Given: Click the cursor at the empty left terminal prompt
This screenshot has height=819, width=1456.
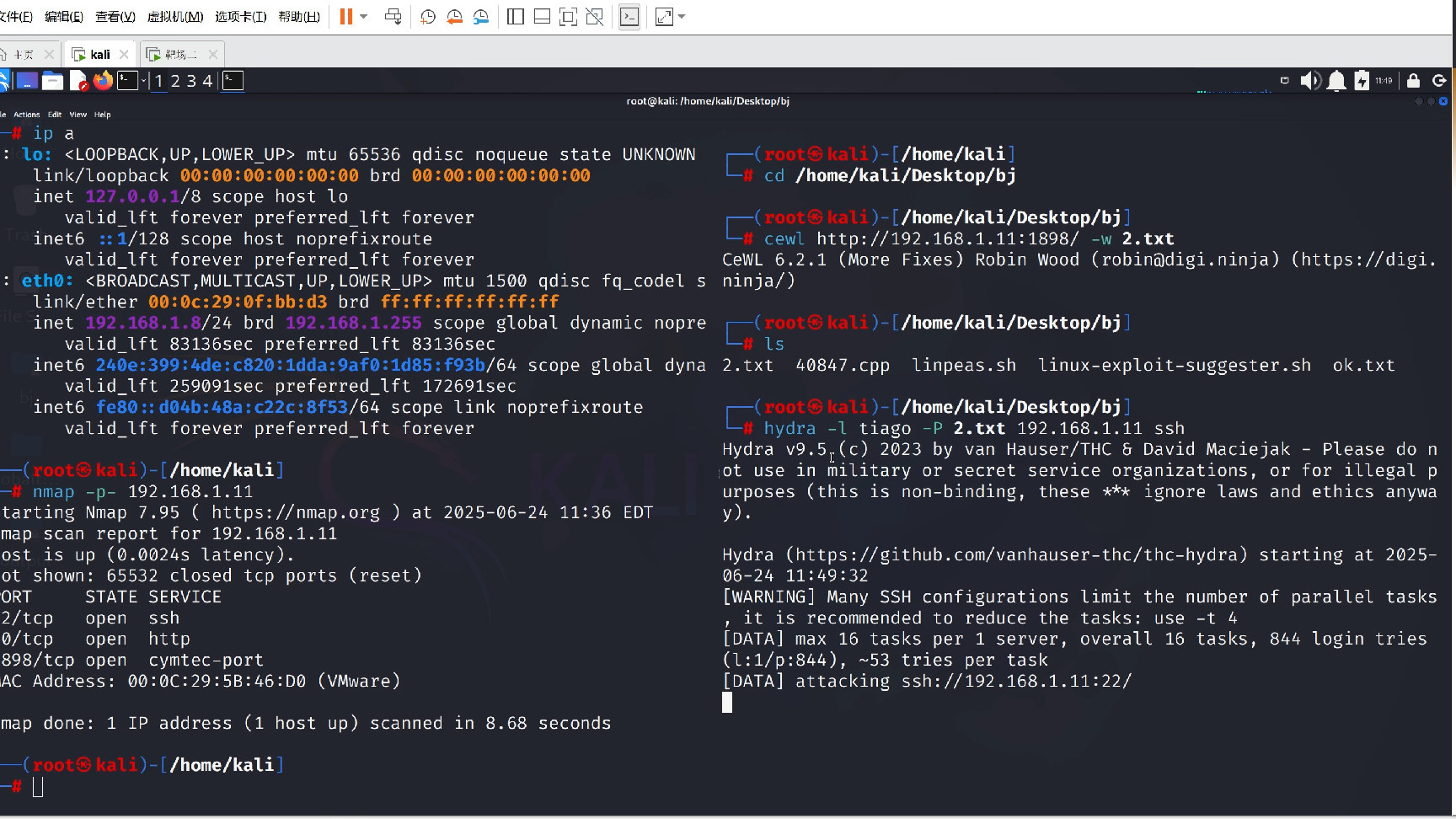Looking at the screenshot, I should coord(38,787).
